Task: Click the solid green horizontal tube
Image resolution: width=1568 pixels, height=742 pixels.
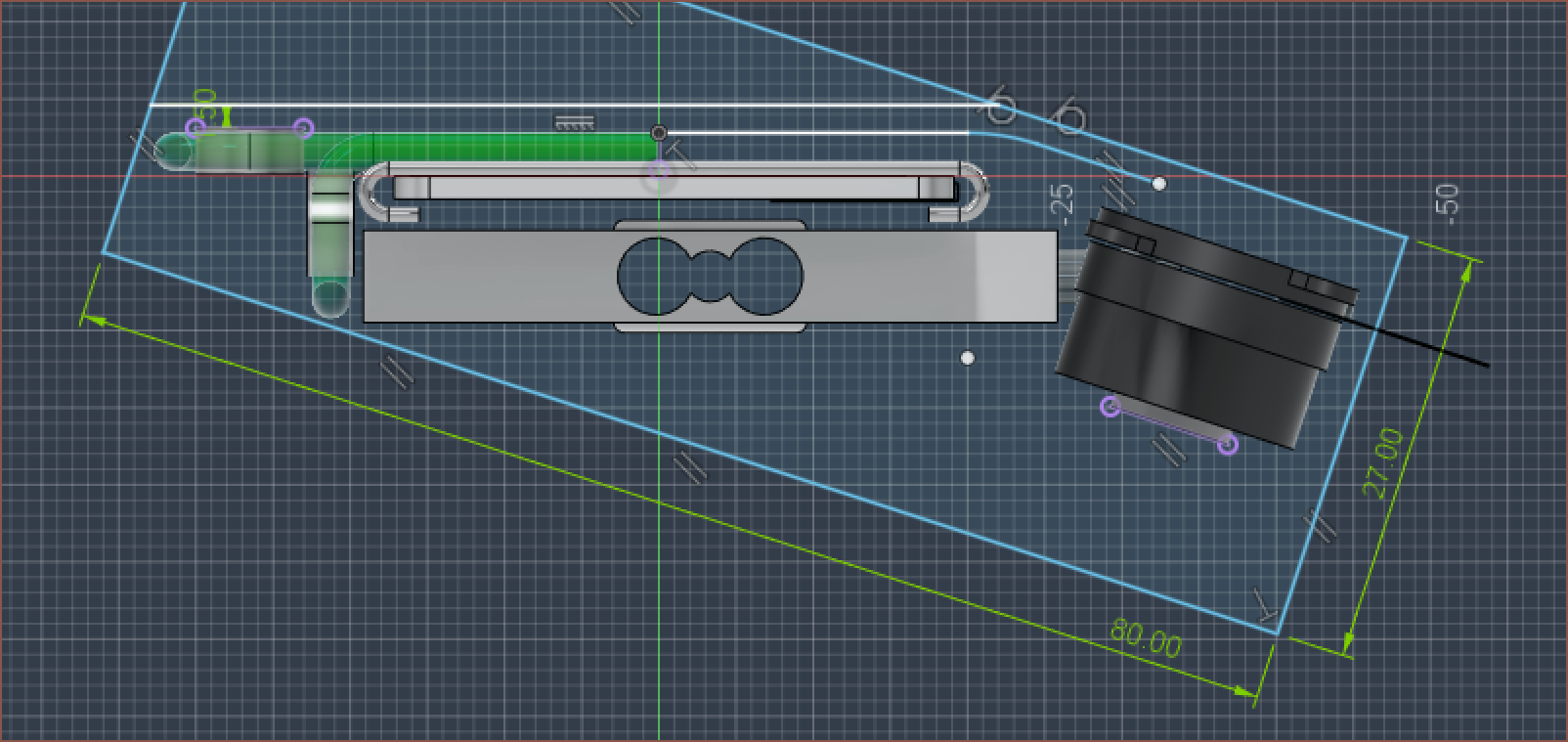Action: click(x=508, y=149)
